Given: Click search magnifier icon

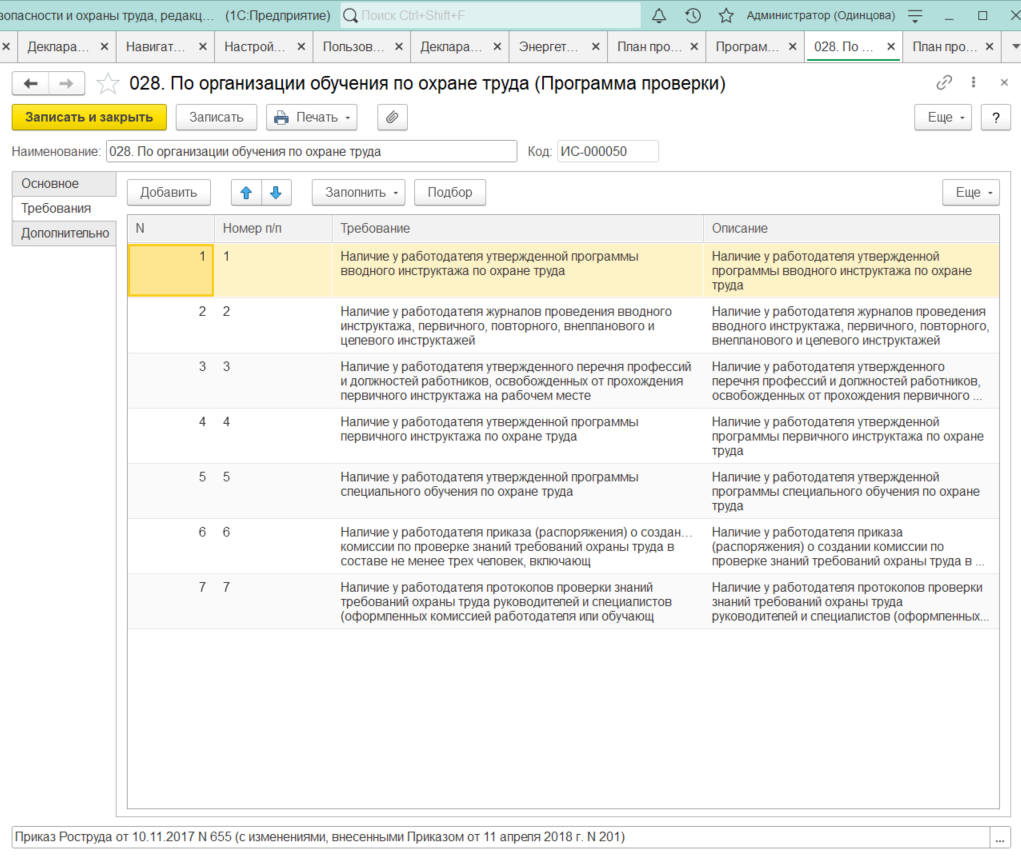Looking at the screenshot, I should coord(350,16).
